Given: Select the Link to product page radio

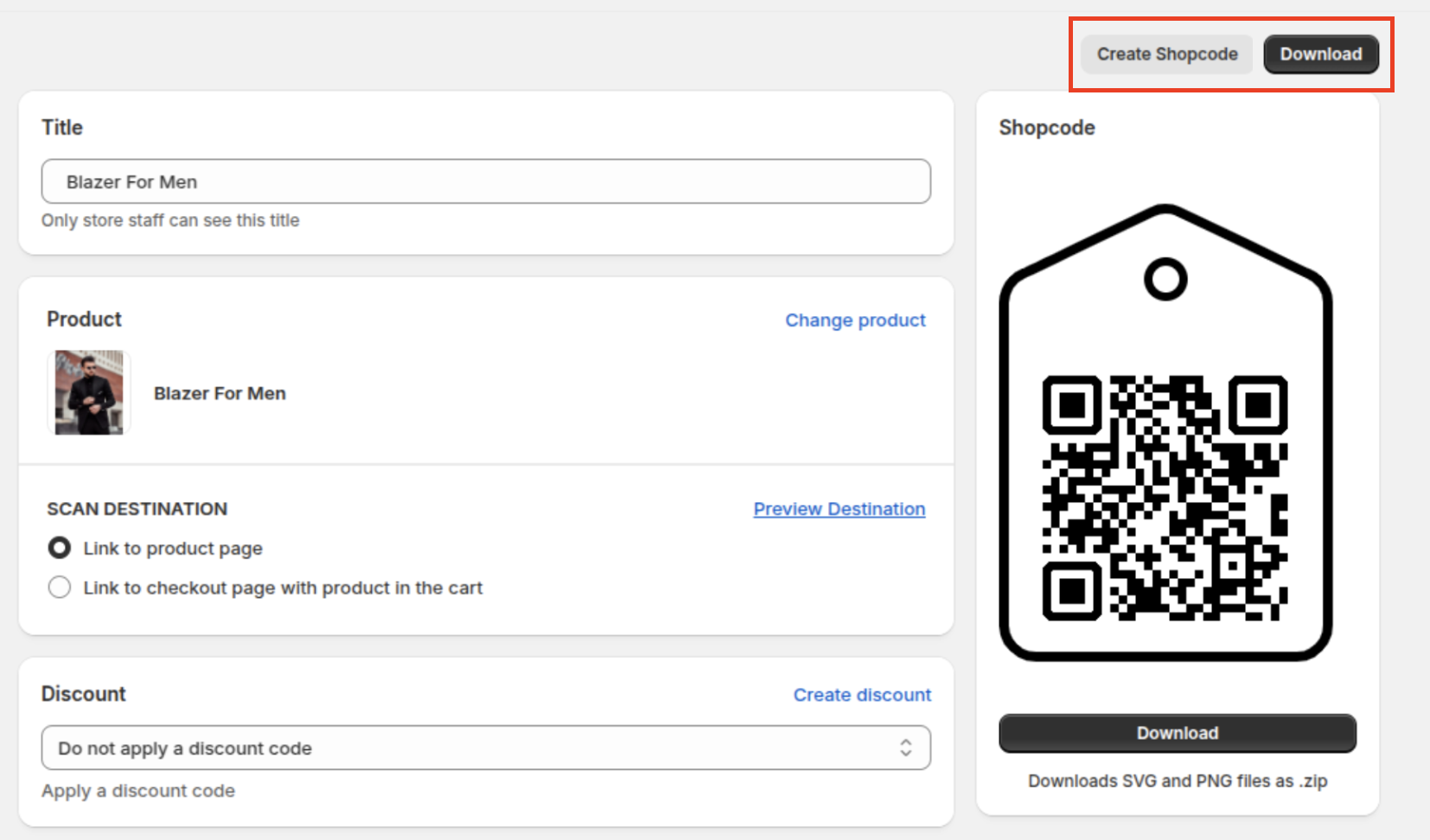Looking at the screenshot, I should pyautogui.click(x=60, y=548).
